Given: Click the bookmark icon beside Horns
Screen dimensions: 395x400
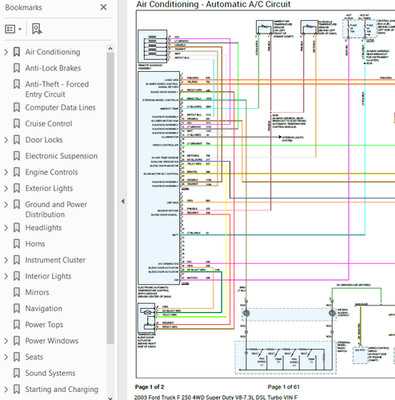Looking at the screenshot, I should [x=16, y=244].
